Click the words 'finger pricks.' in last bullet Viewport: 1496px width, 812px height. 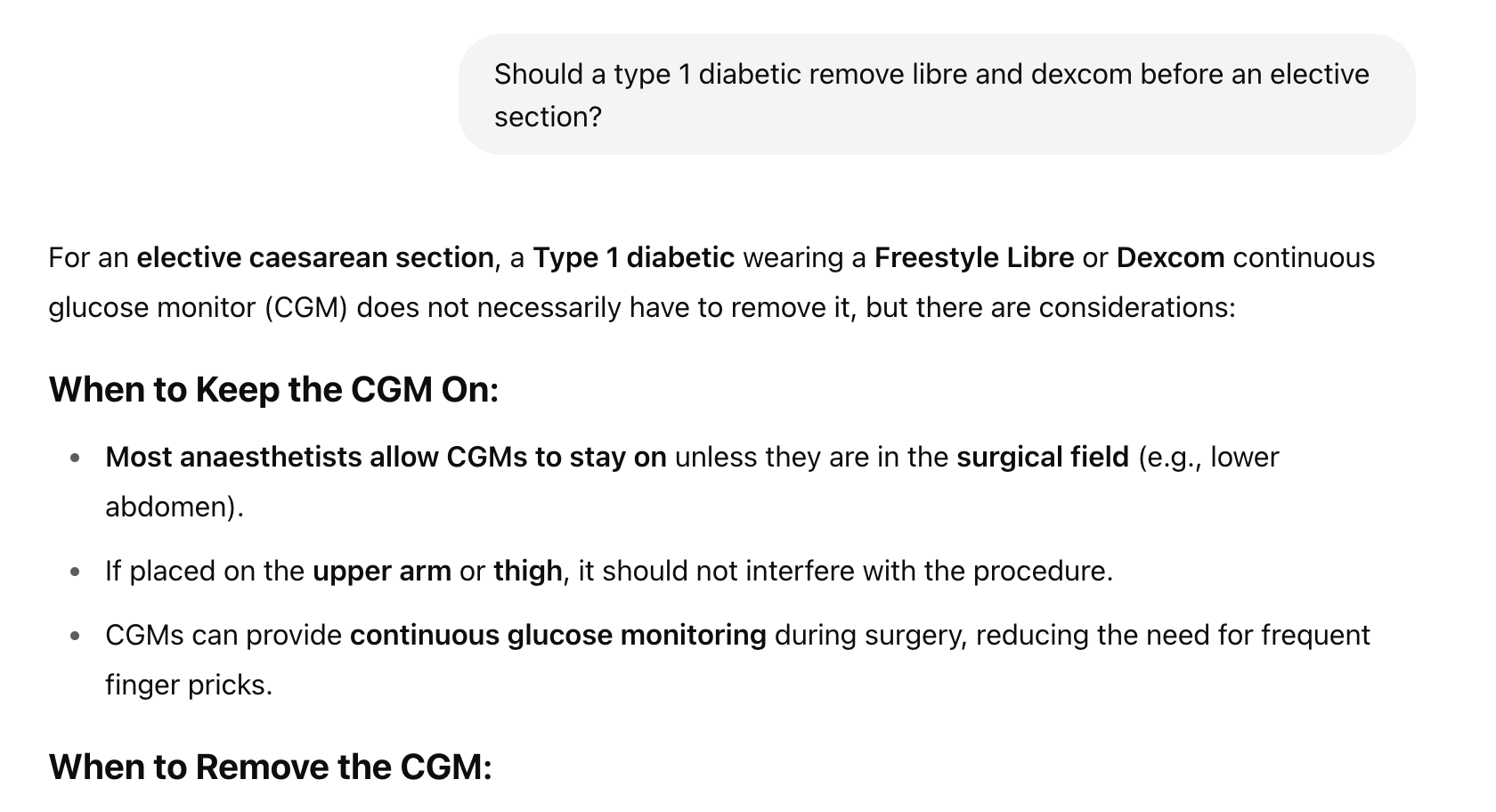tap(189, 686)
